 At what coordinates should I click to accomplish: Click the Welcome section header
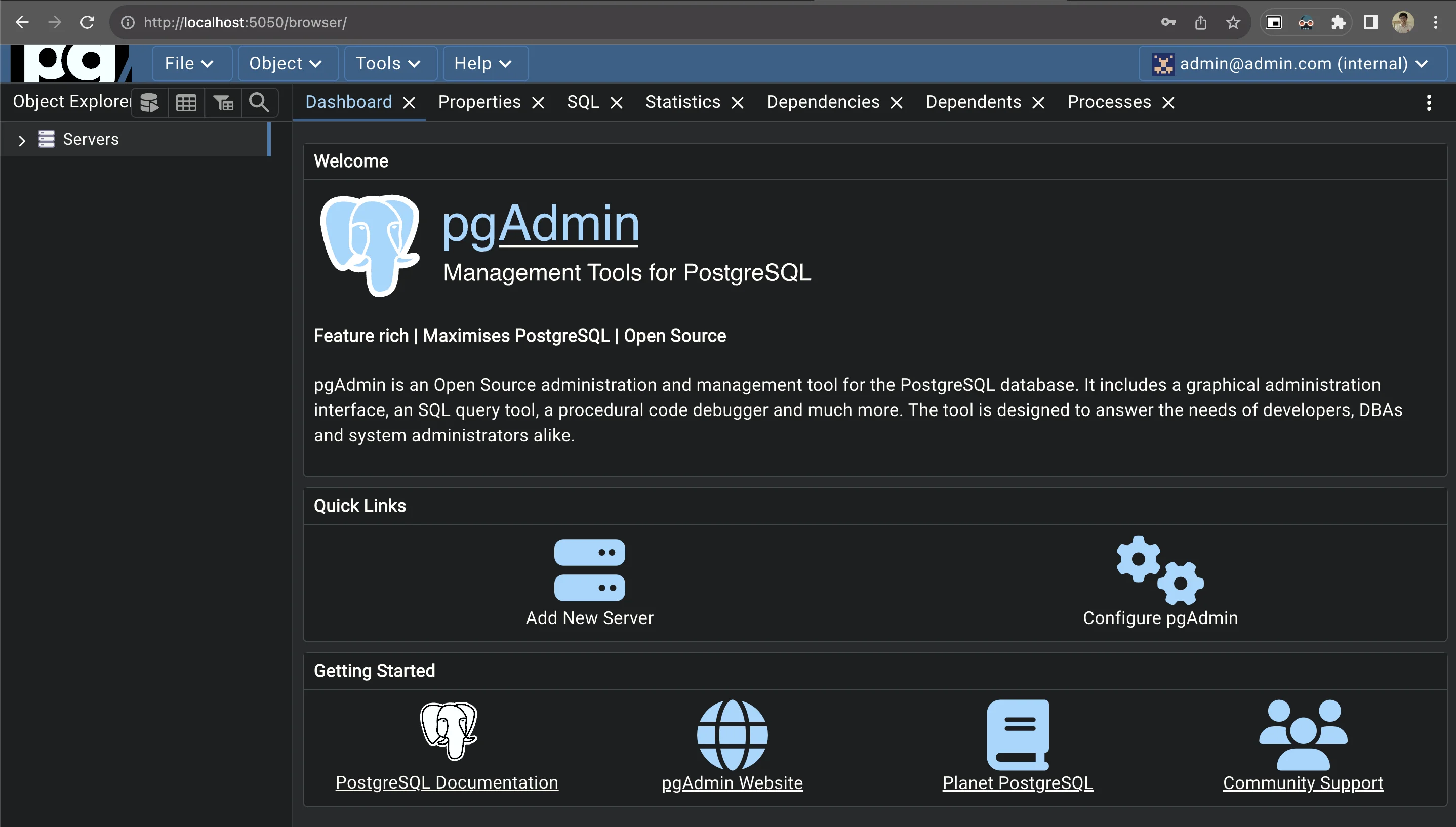351,161
